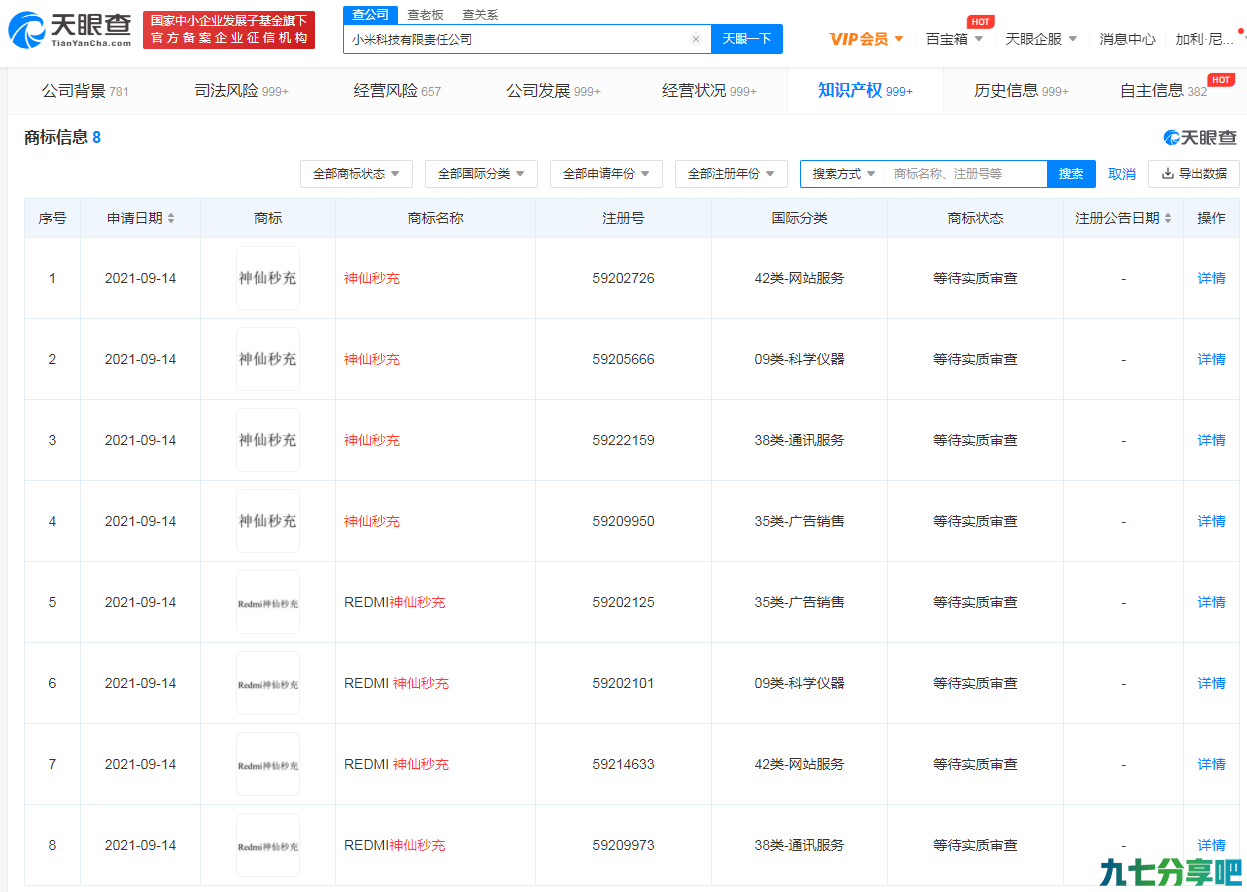The width and height of the screenshot is (1247, 892).
Task: Open the 搜索方式 dropdown
Action: [x=843, y=173]
